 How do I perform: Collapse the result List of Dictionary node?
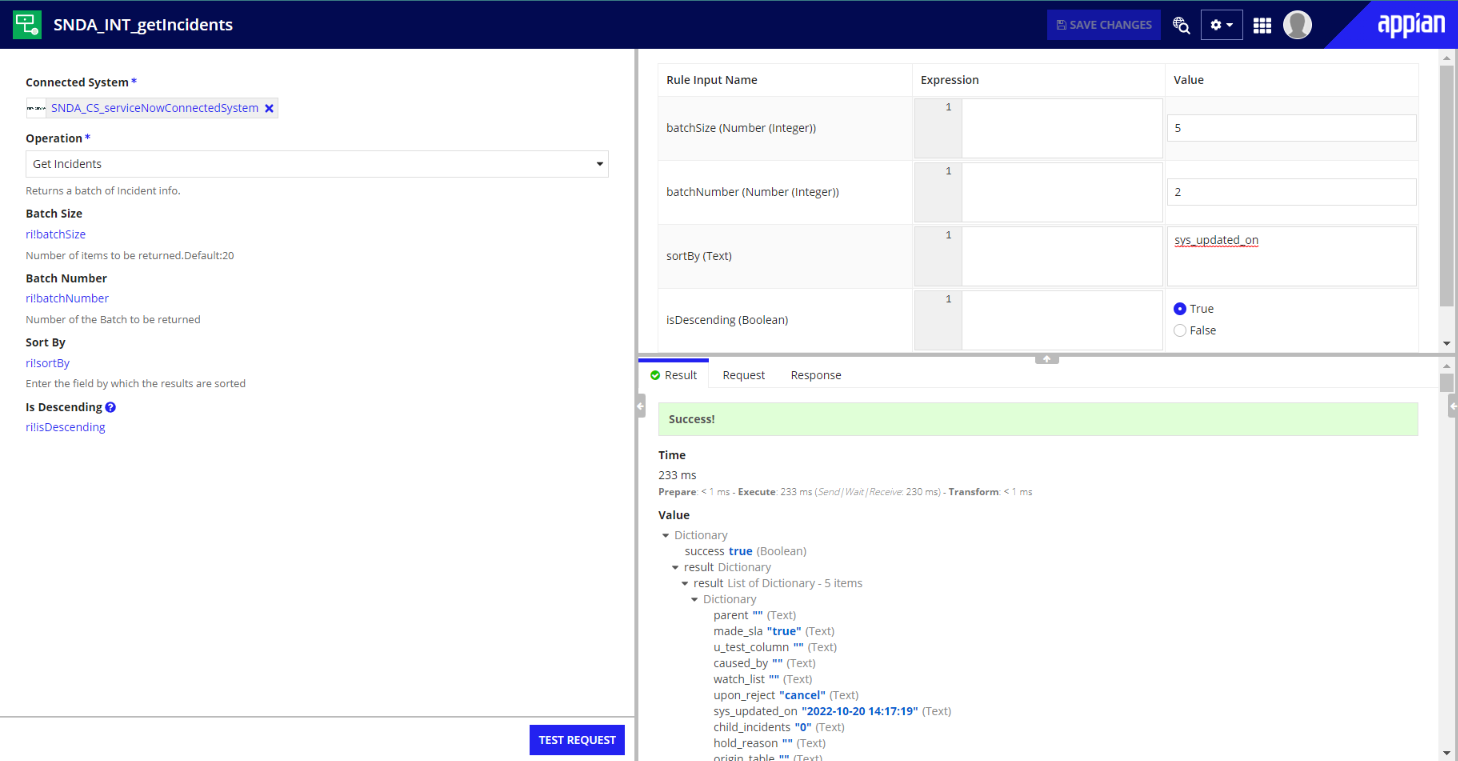(685, 583)
